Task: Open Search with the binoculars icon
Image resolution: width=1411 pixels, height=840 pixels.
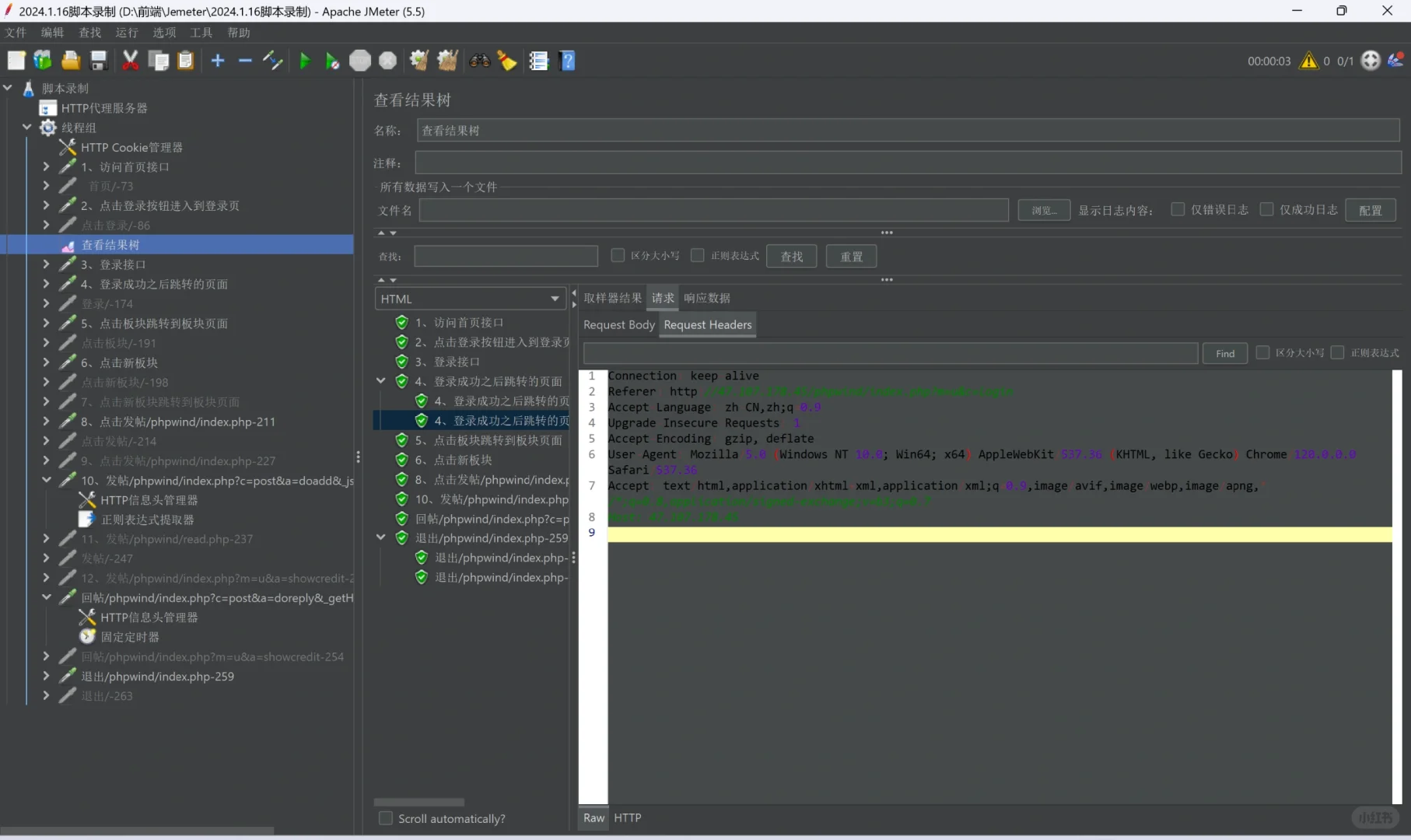Action: [x=480, y=61]
